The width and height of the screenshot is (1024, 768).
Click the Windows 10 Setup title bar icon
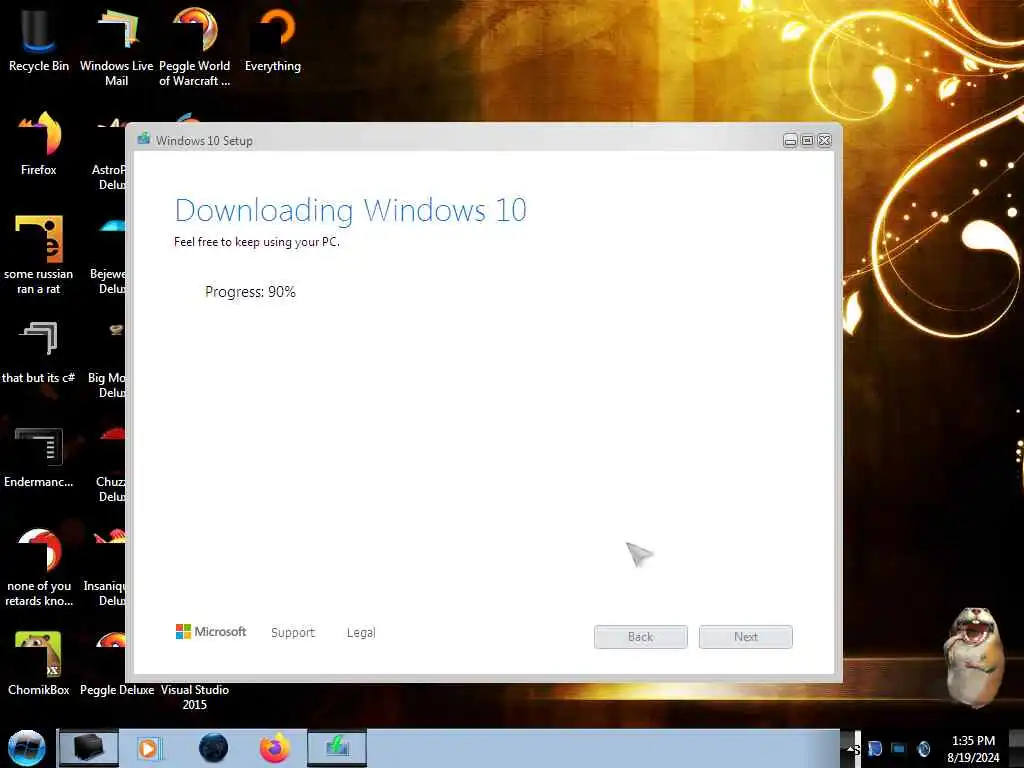[x=144, y=139]
